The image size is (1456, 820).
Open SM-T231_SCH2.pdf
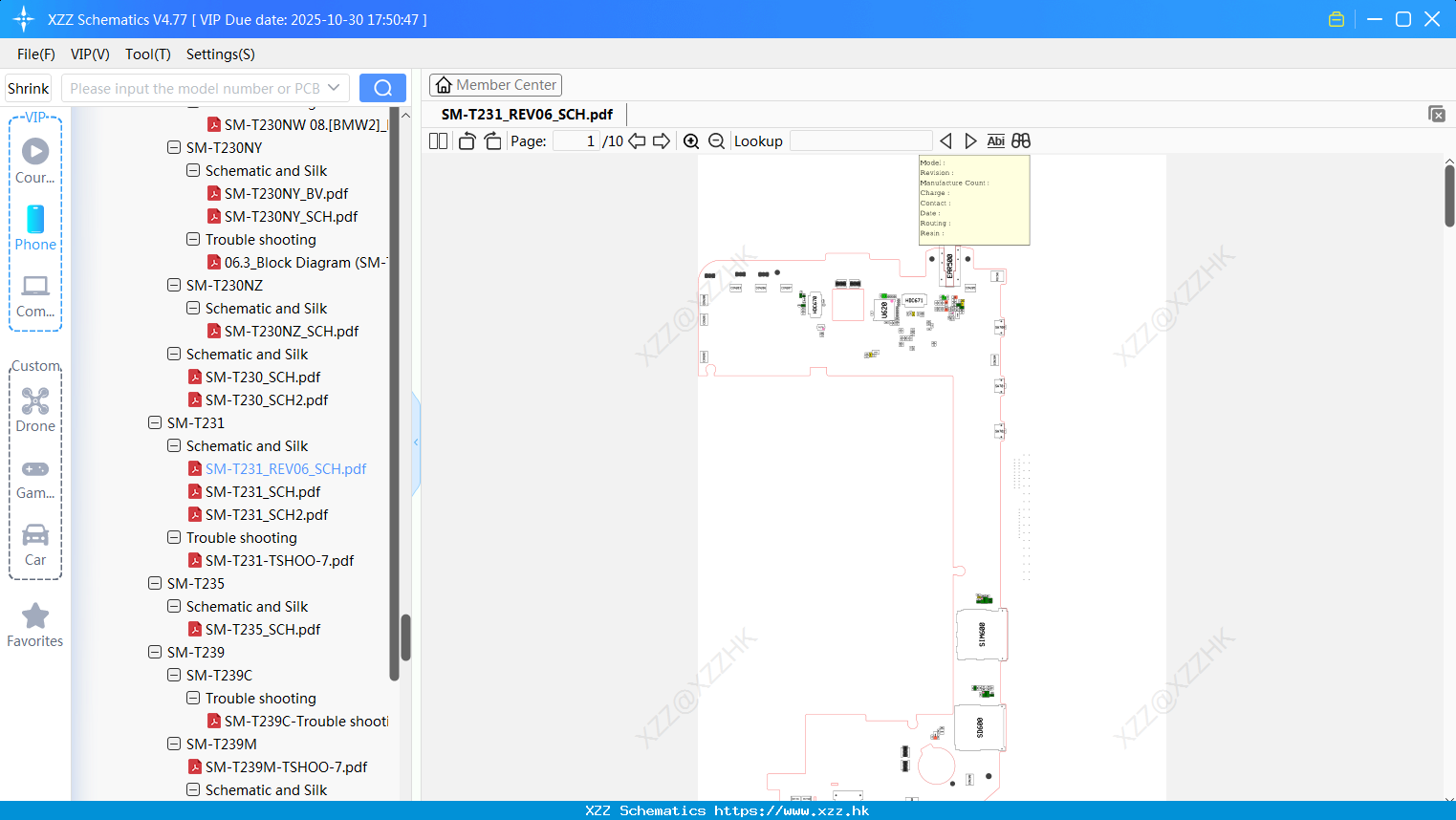tap(267, 514)
